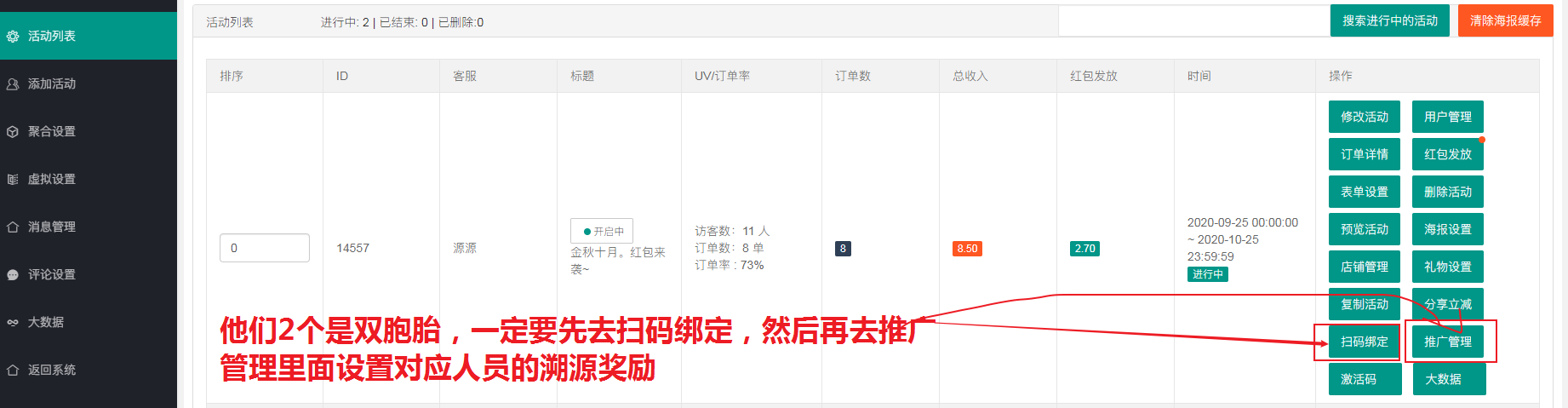Click the 订单详情 button
Image resolution: width=1568 pixels, height=408 pixels.
[1365, 154]
